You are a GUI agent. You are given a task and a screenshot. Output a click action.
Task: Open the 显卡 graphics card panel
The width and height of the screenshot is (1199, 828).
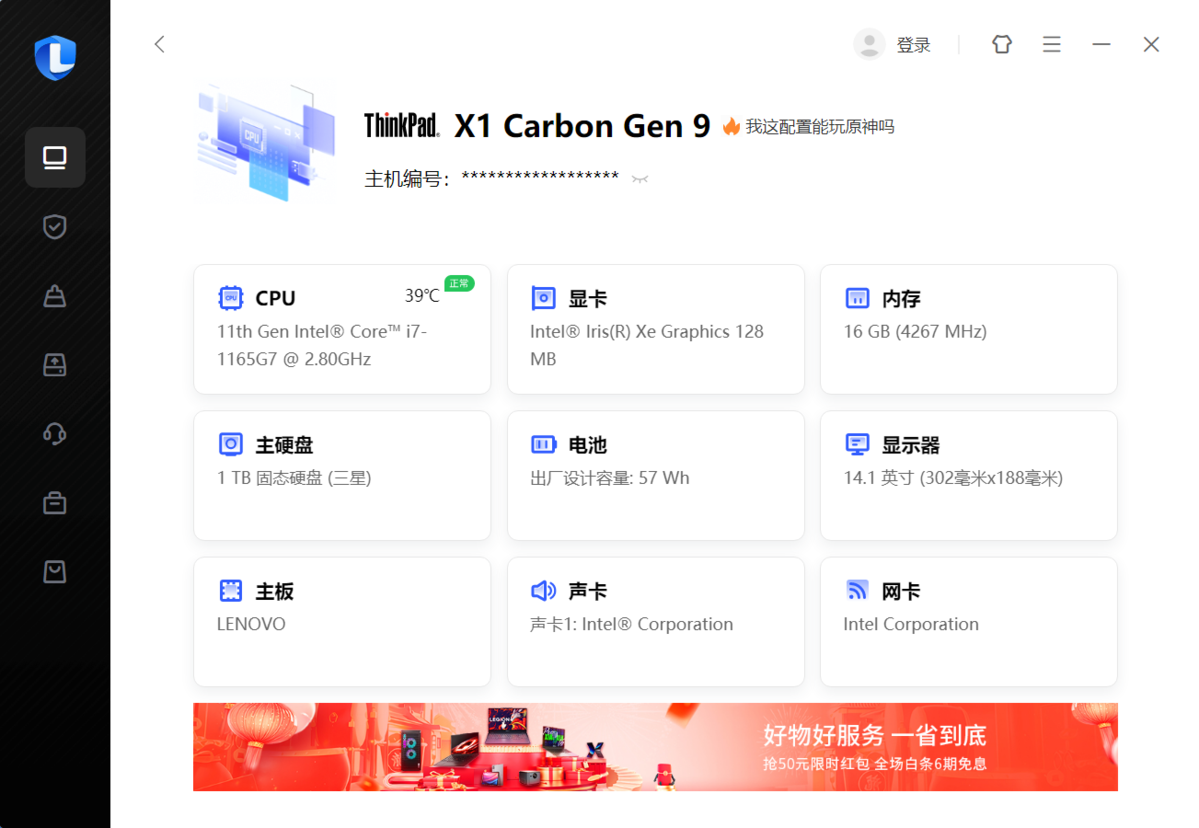655,330
